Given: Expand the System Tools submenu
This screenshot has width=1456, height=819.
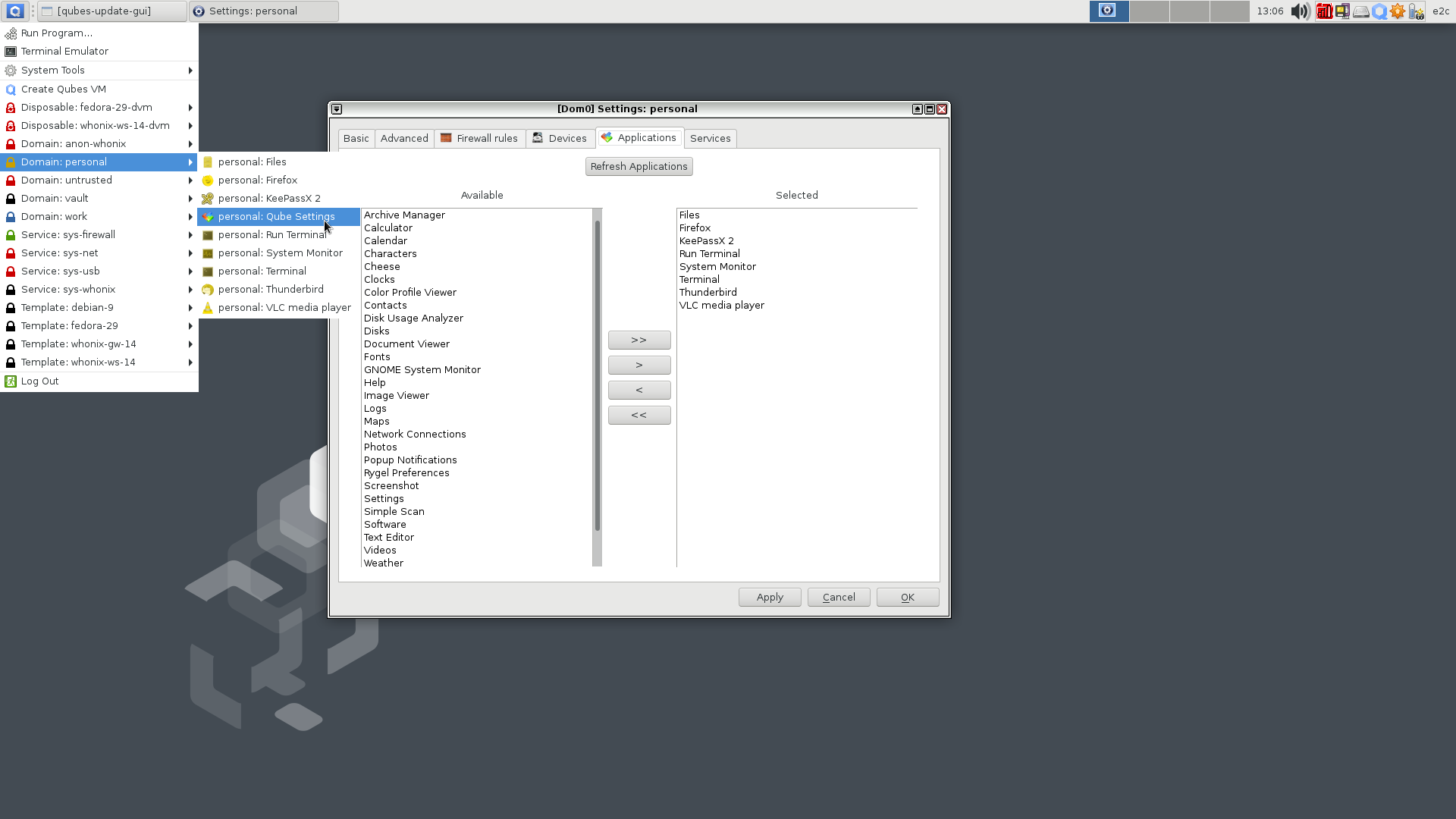Looking at the screenshot, I should pyautogui.click(x=52, y=70).
